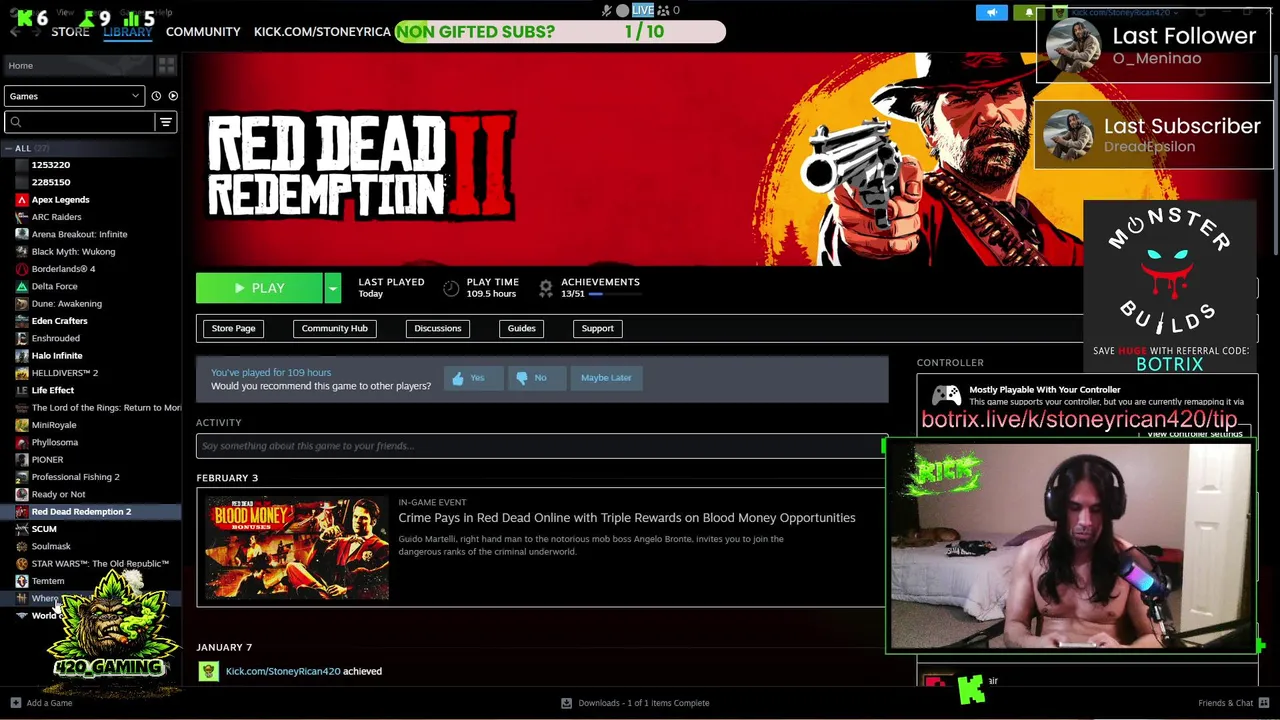The height and width of the screenshot is (720, 1280).
Task: Click the Black Myth: Wukong game icon
Action: tap(22, 252)
